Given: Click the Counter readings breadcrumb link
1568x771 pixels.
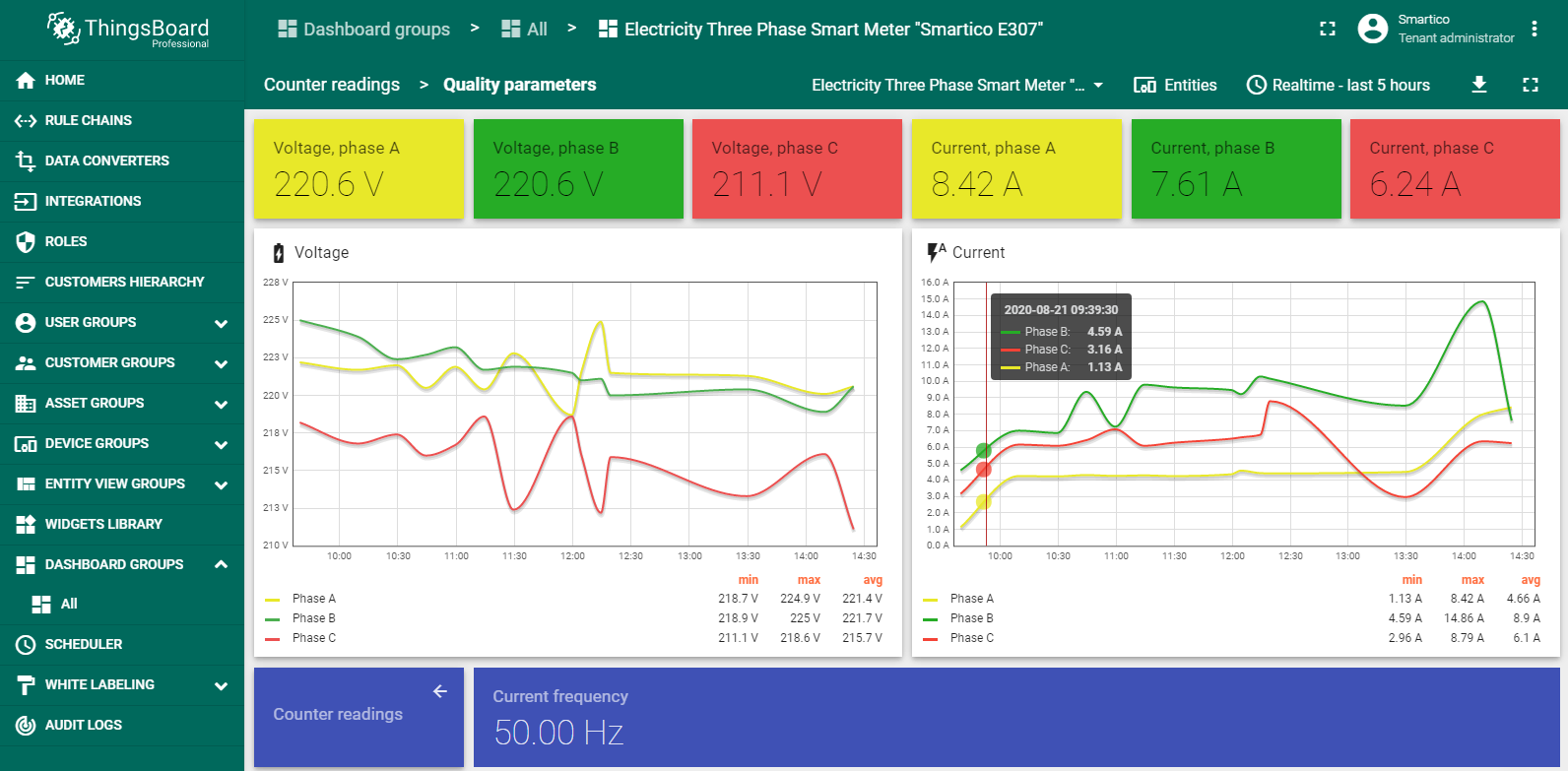Looking at the screenshot, I should coord(331,85).
